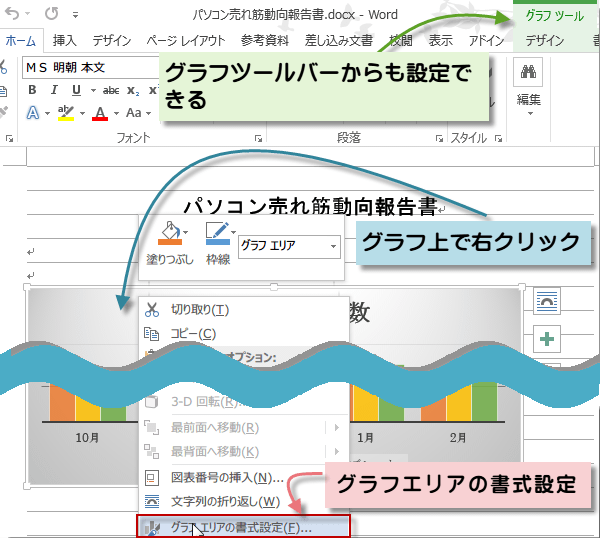The height and width of the screenshot is (538, 600).
Task: Switch to the ページ レイアウト tab
Action: coord(187,41)
